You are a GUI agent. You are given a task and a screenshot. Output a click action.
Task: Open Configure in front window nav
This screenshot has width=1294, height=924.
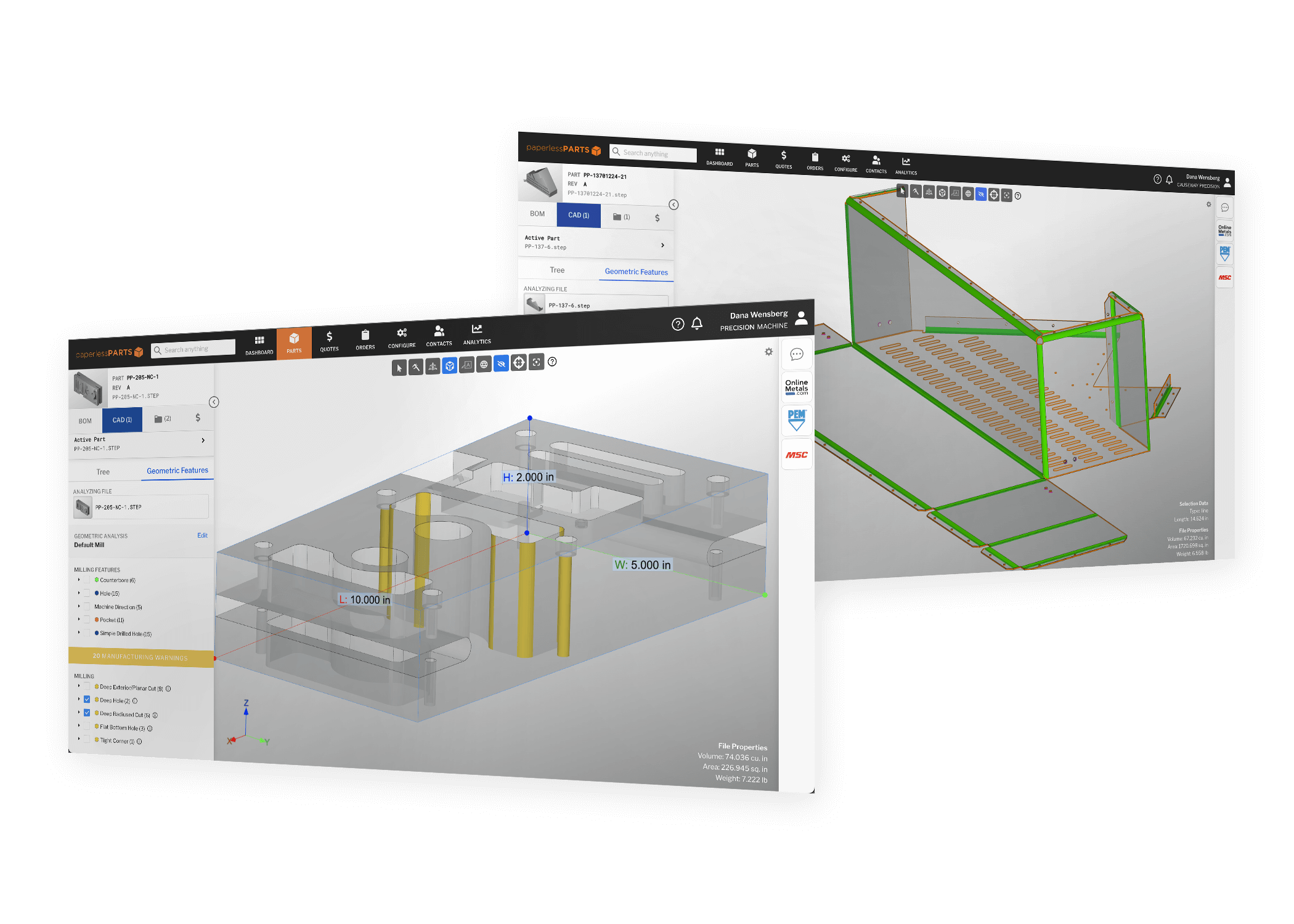[402, 338]
